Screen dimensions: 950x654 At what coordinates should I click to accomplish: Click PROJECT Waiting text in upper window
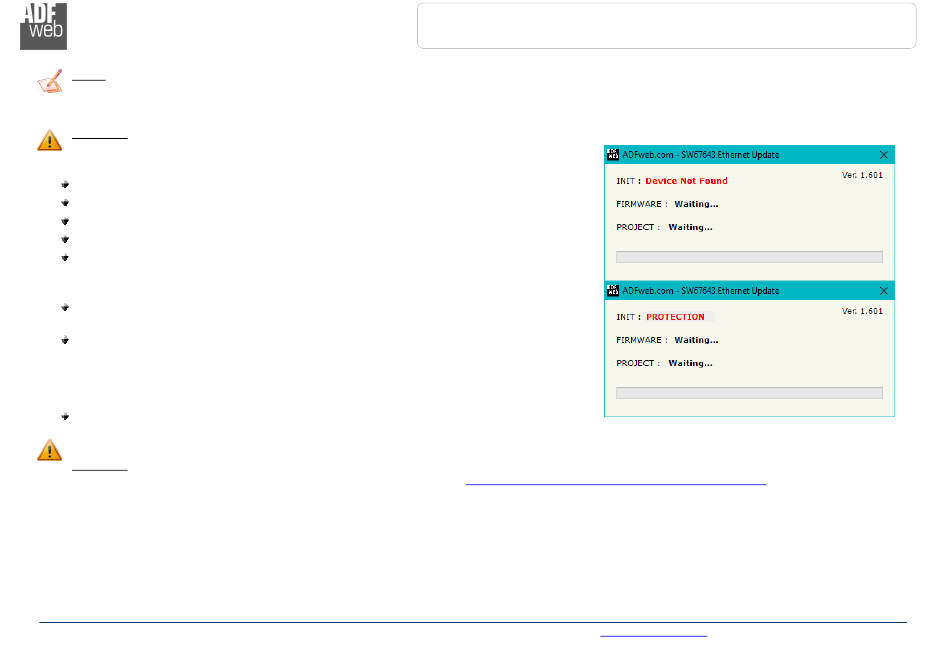click(x=664, y=227)
